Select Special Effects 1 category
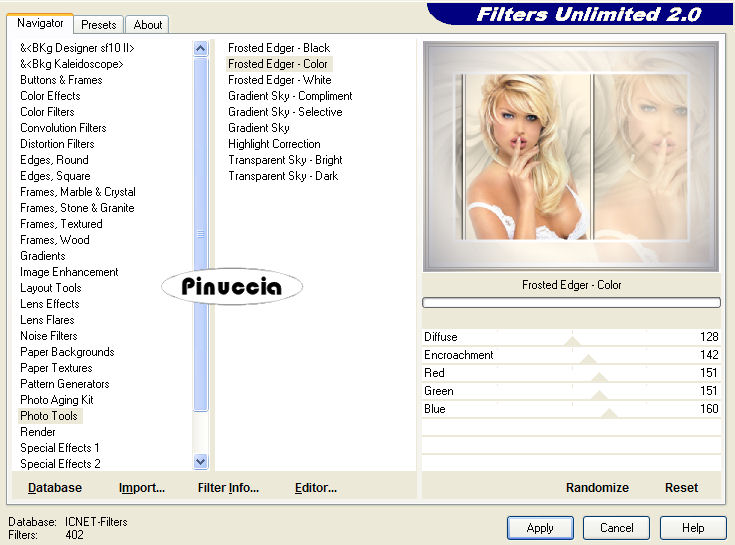This screenshot has height=545, width=735. click(60, 448)
